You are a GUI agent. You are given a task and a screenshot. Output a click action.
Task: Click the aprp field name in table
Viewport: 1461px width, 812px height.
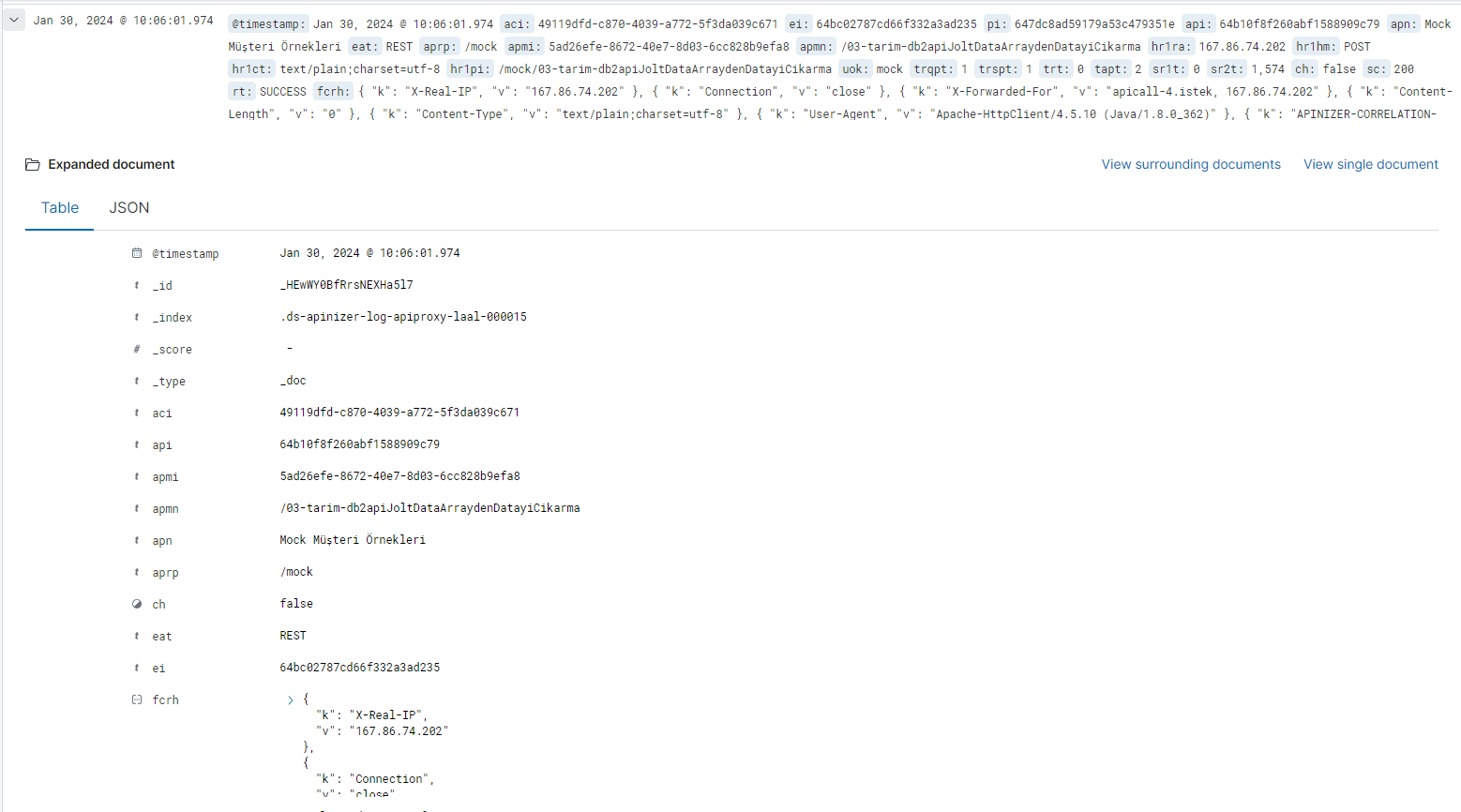(165, 573)
